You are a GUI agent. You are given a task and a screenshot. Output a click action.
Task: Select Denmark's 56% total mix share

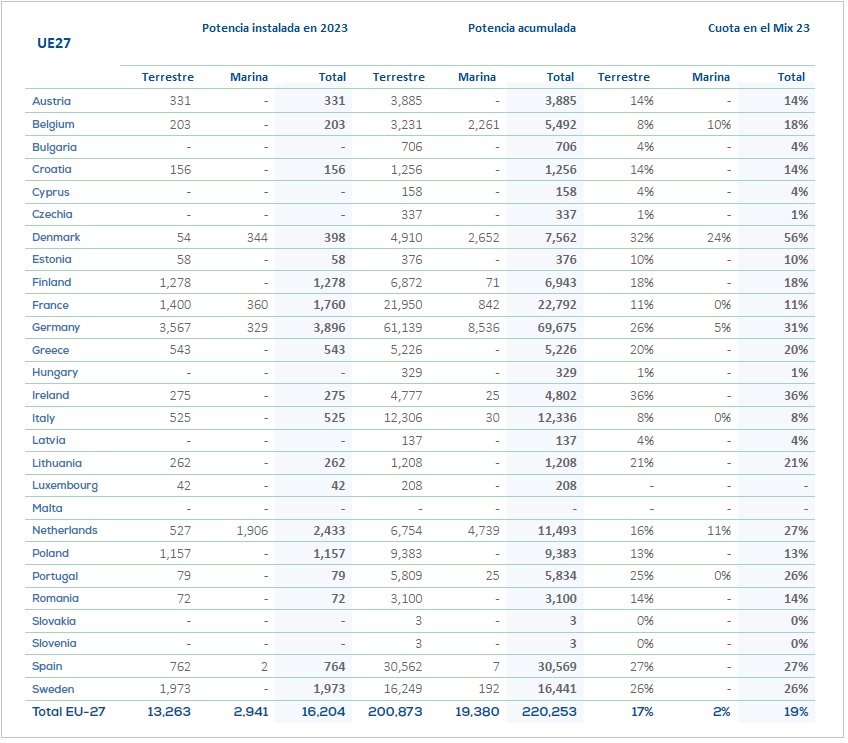pyautogui.click(x=796, y=237)
